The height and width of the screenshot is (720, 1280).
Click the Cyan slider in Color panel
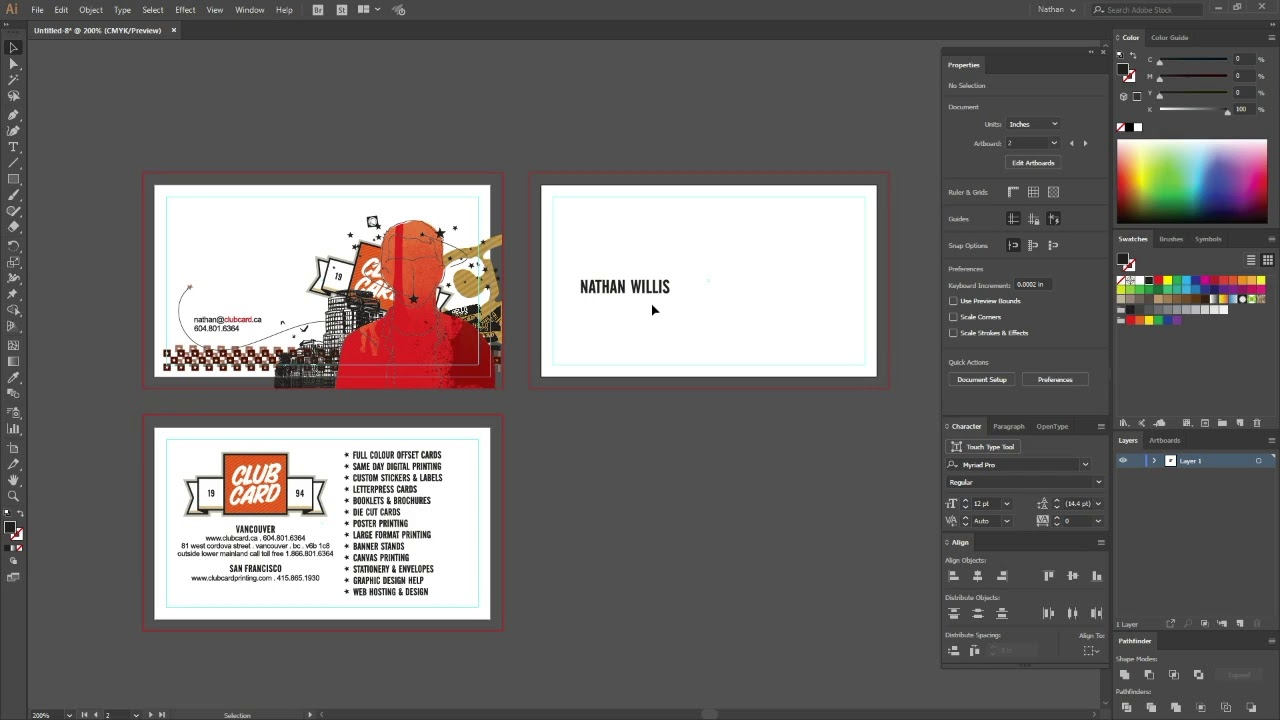pos(1193,61)
